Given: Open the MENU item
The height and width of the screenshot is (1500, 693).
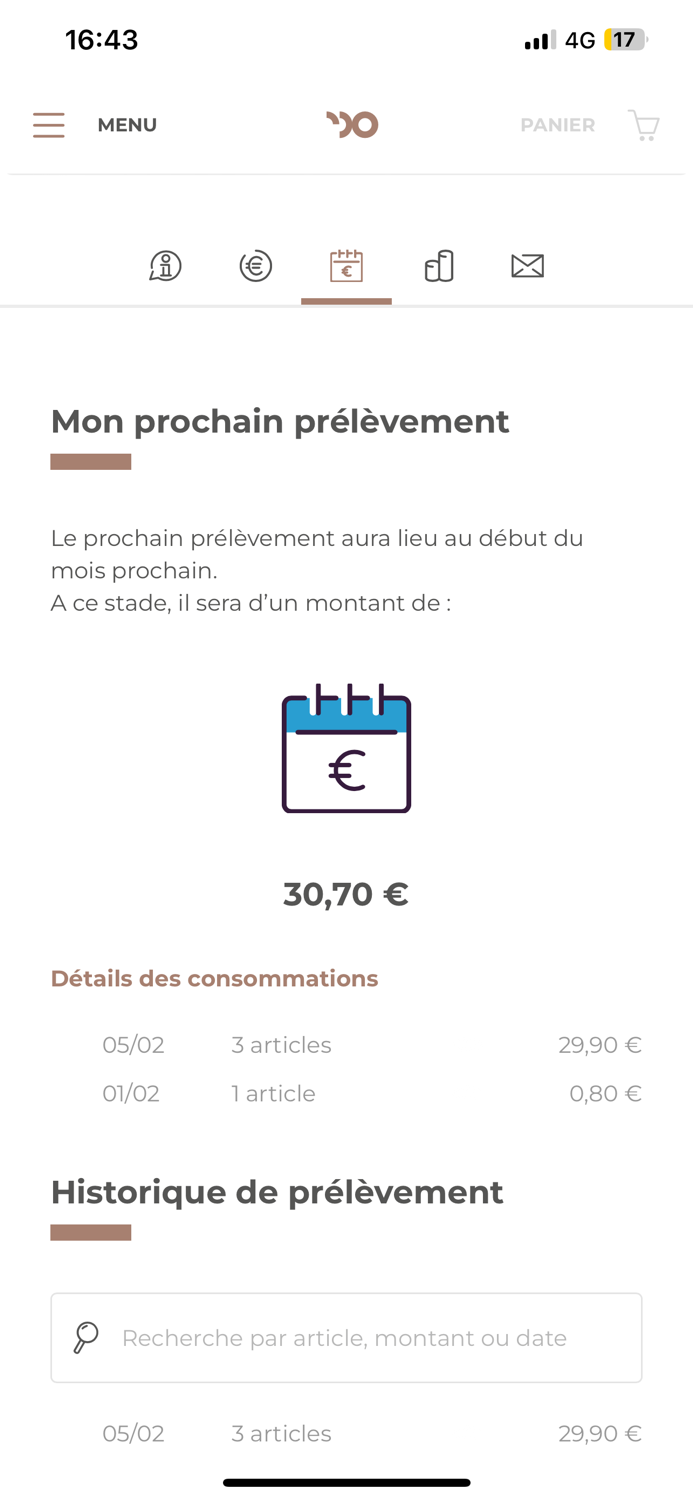Looking at the screenshot, I should click(127, 125).
